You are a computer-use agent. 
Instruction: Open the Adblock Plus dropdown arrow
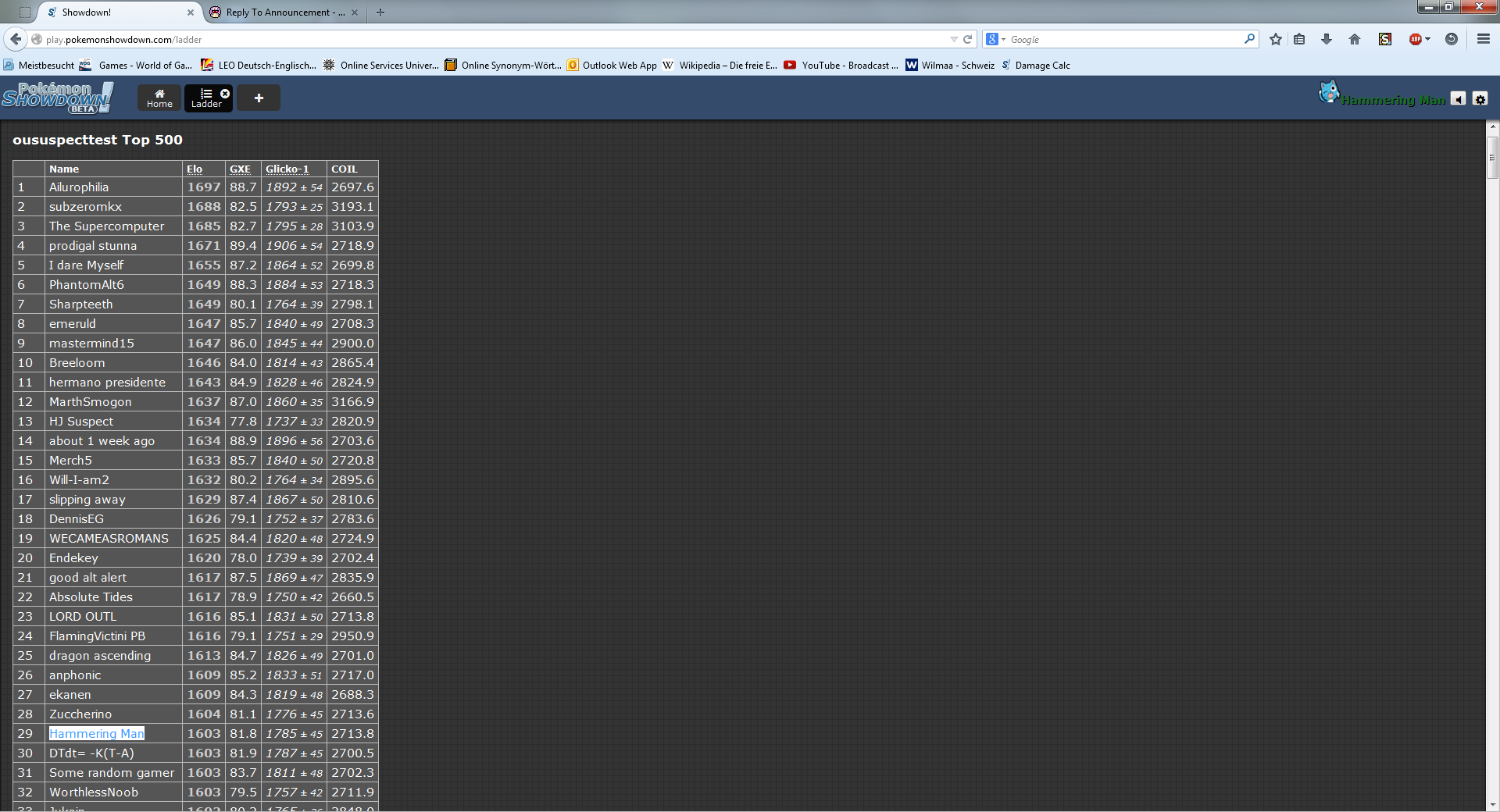1427,39
